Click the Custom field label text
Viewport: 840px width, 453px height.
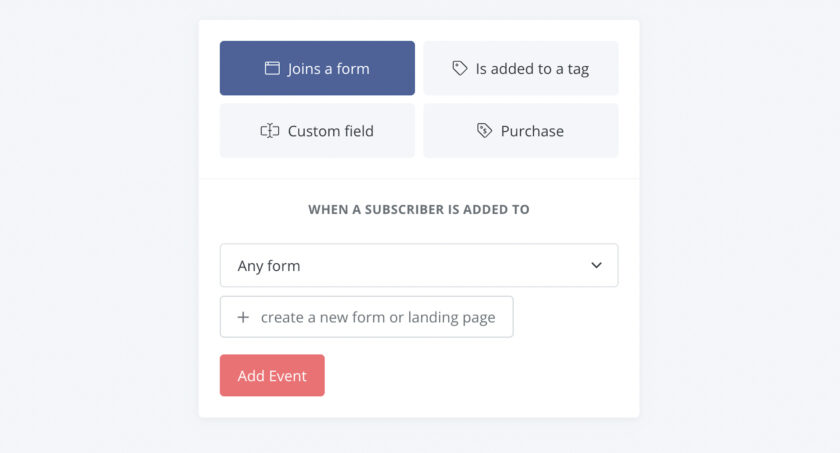tap(331, 131)
